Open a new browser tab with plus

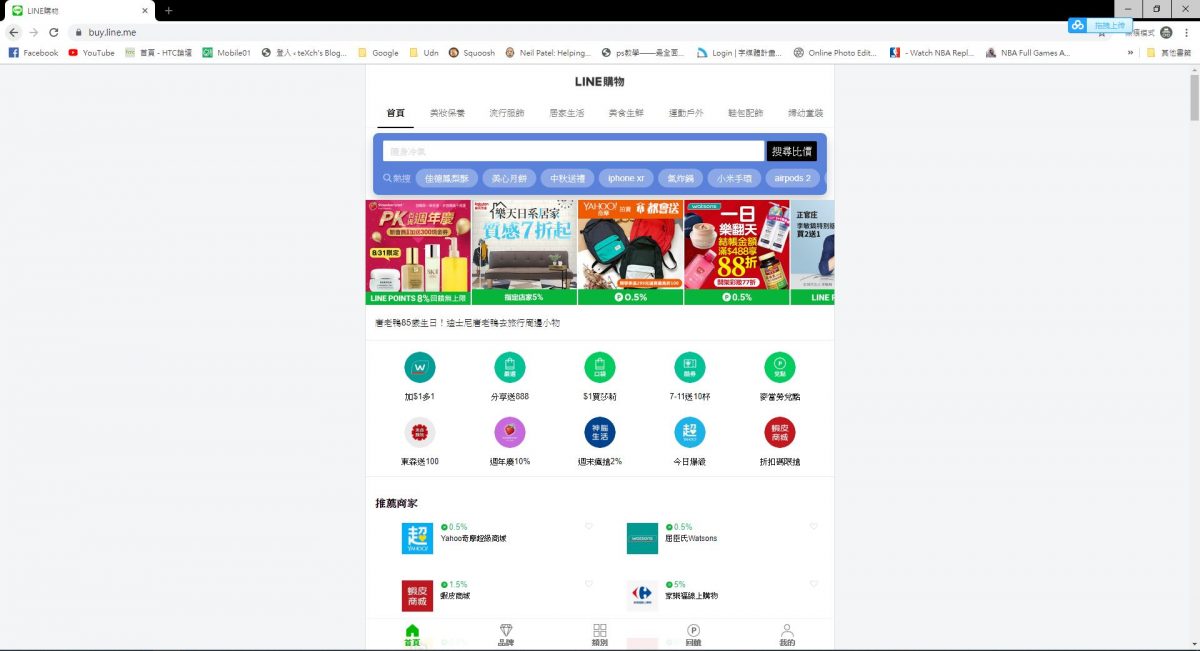point(168,10)
